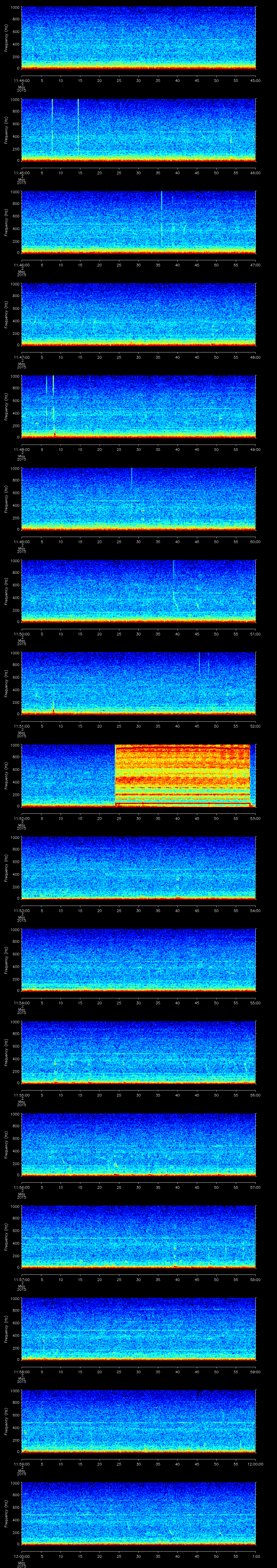Click the 11:50:00 time axis label

pyautogui.click(x=21, y=634)
